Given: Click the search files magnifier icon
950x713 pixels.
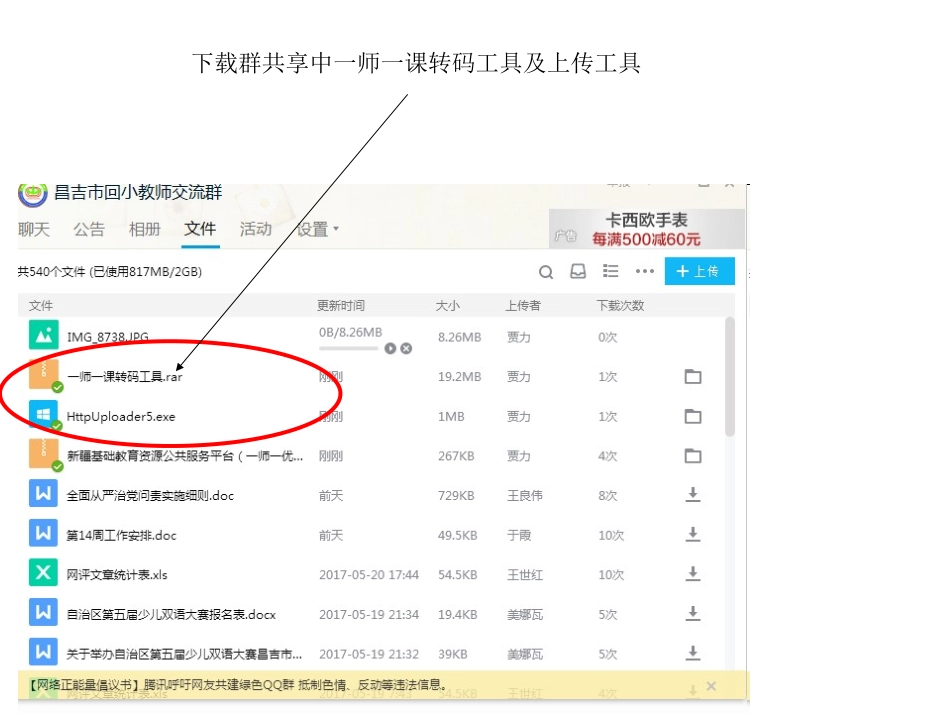Looking at the screenshot, I should (x=546, y=272).
